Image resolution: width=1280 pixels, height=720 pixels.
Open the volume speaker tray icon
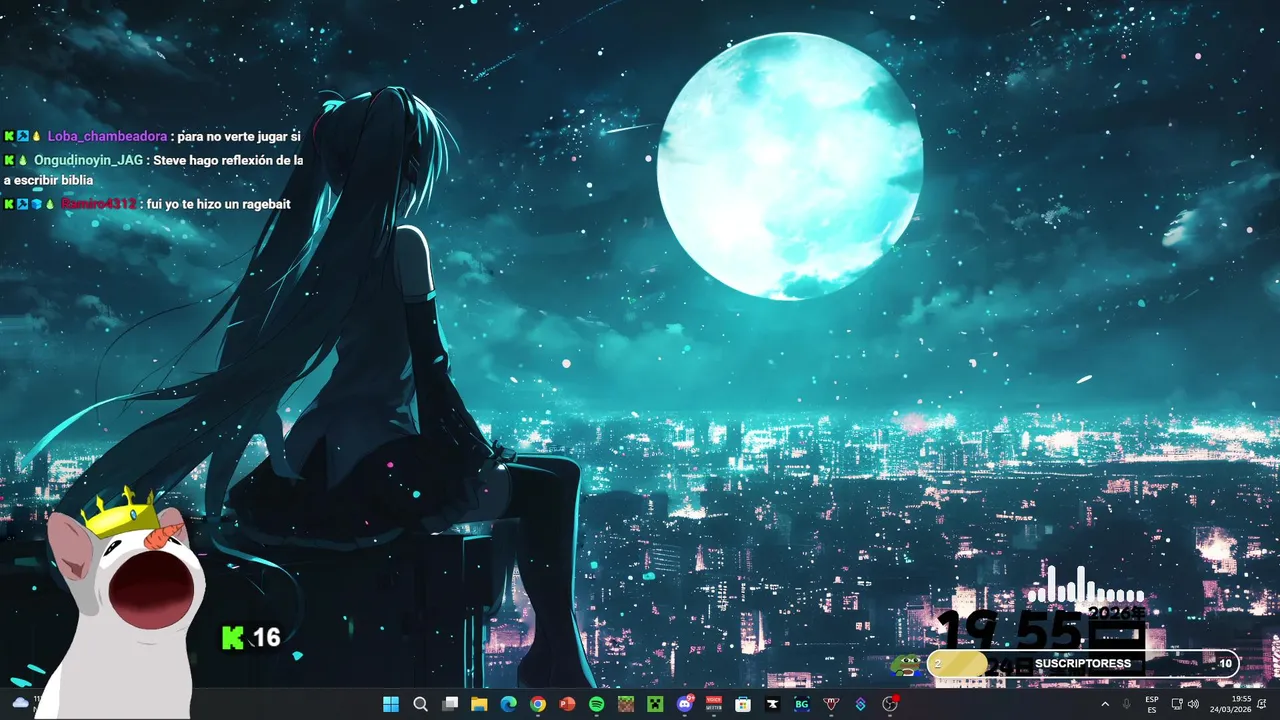coord(1193,704)
